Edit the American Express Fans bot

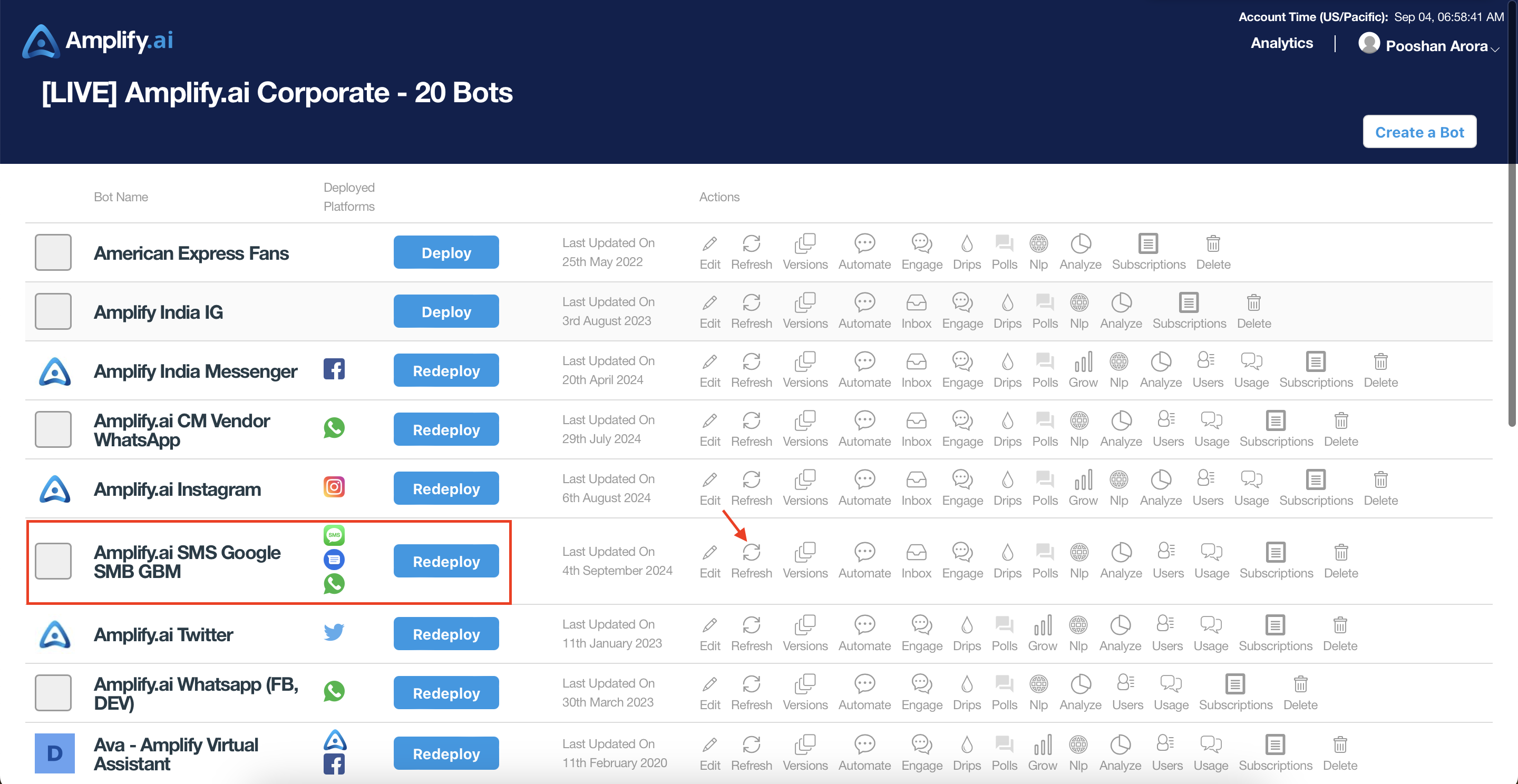(x=709, y=252)
